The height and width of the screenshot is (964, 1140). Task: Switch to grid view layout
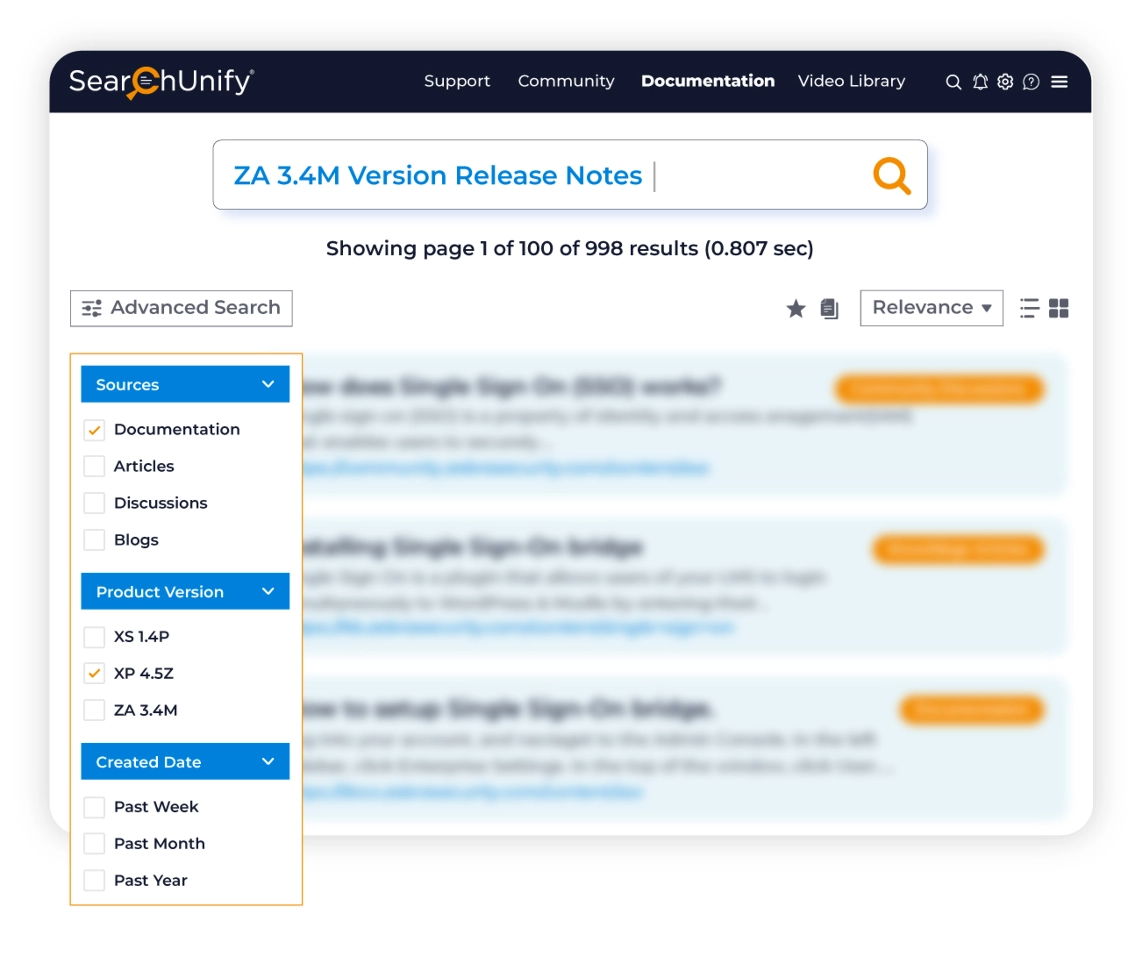coord(1059,308)
